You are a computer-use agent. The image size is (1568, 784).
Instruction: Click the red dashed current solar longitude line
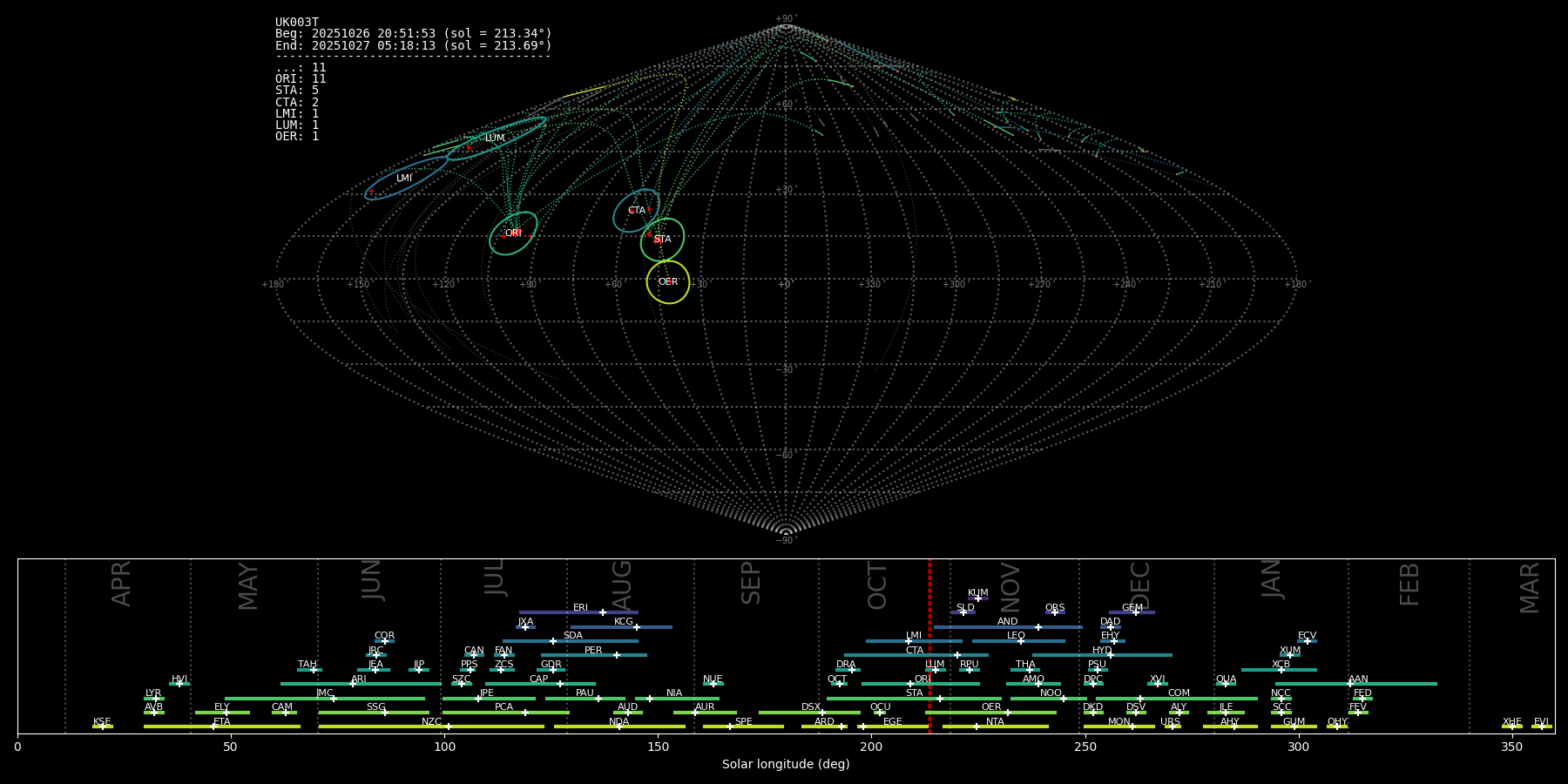point(929,645)
